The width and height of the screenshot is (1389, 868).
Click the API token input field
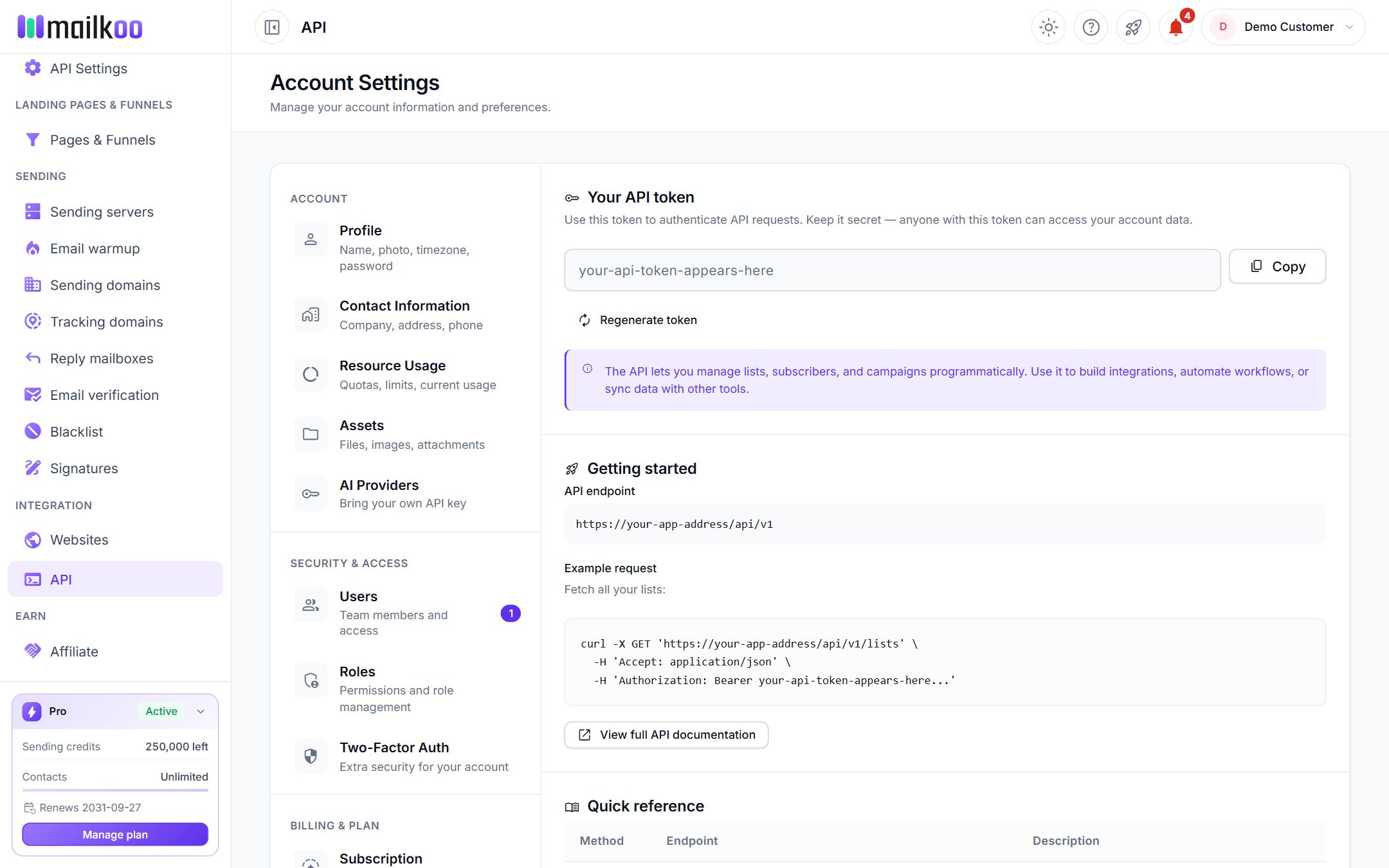click(x=892, y=270)
